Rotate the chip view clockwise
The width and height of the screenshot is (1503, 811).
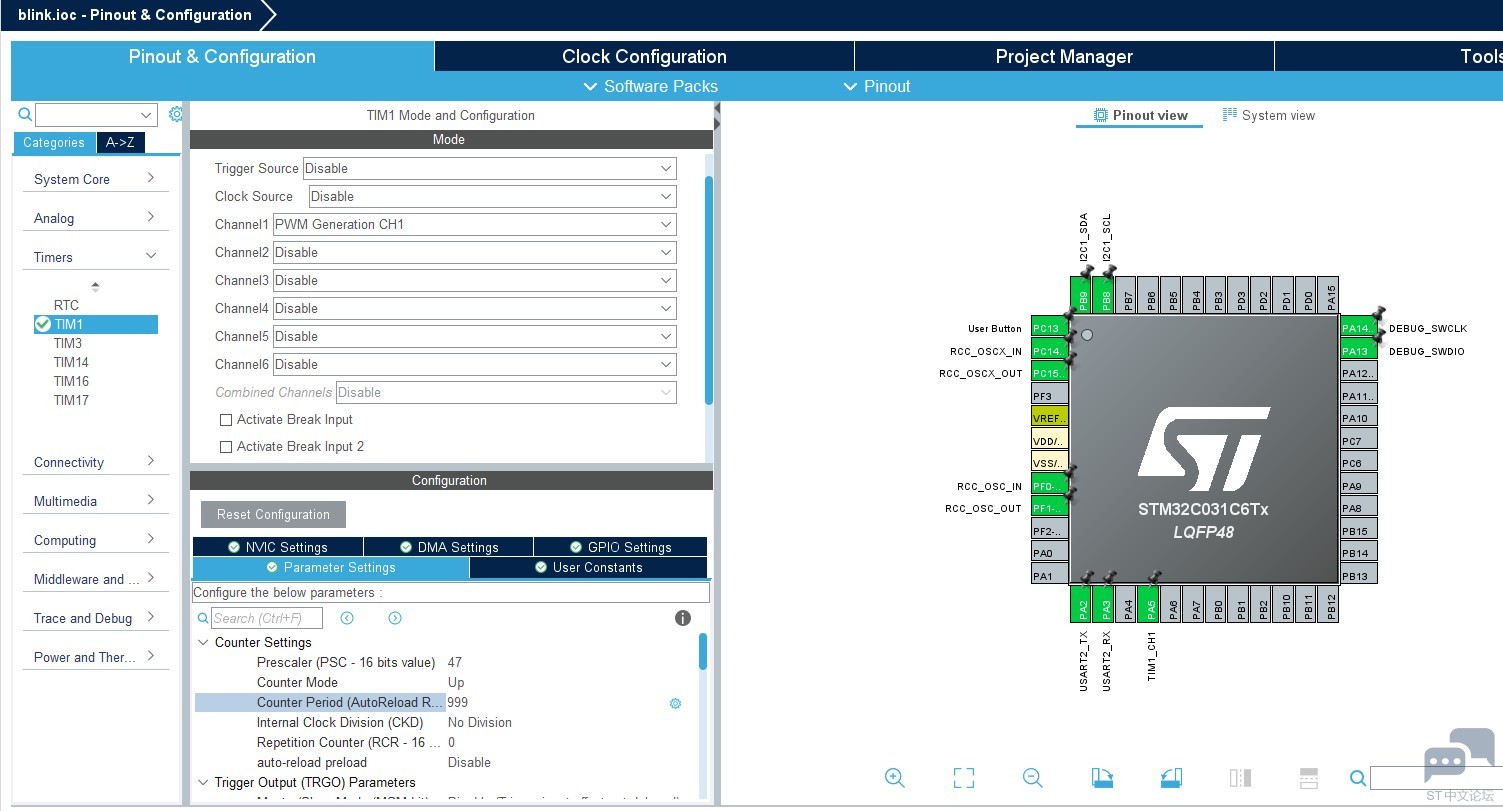pos(1102,778)
